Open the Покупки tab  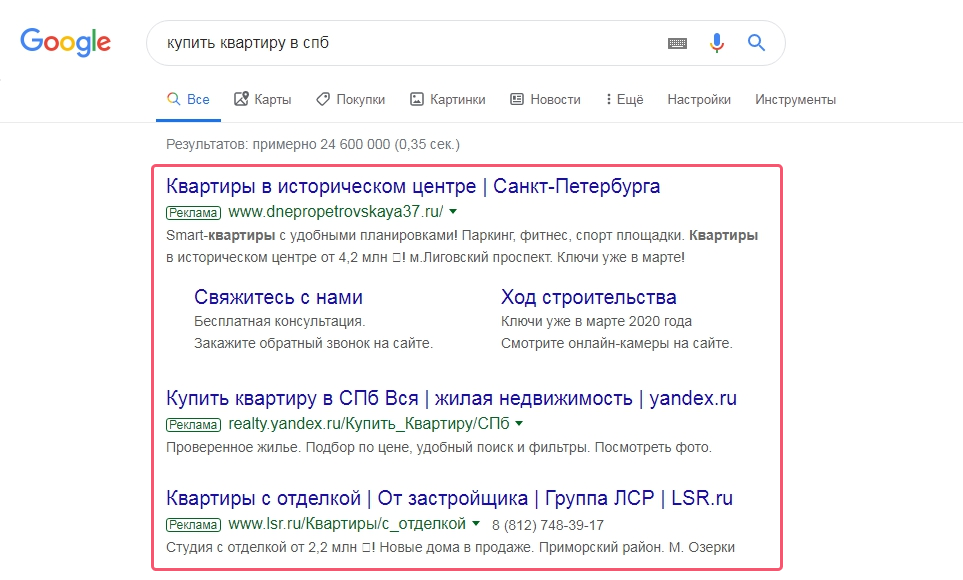351,100
